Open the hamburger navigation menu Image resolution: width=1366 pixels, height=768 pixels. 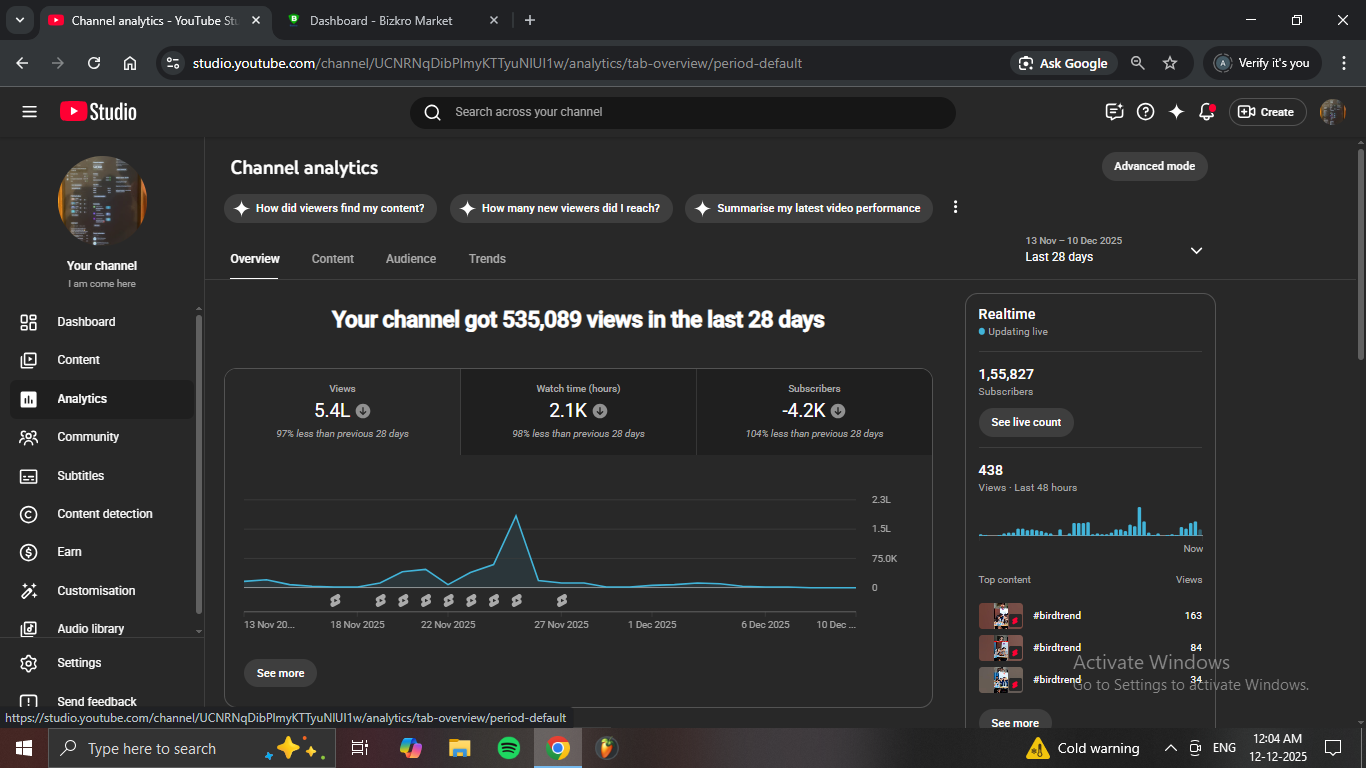click(29, 112)
